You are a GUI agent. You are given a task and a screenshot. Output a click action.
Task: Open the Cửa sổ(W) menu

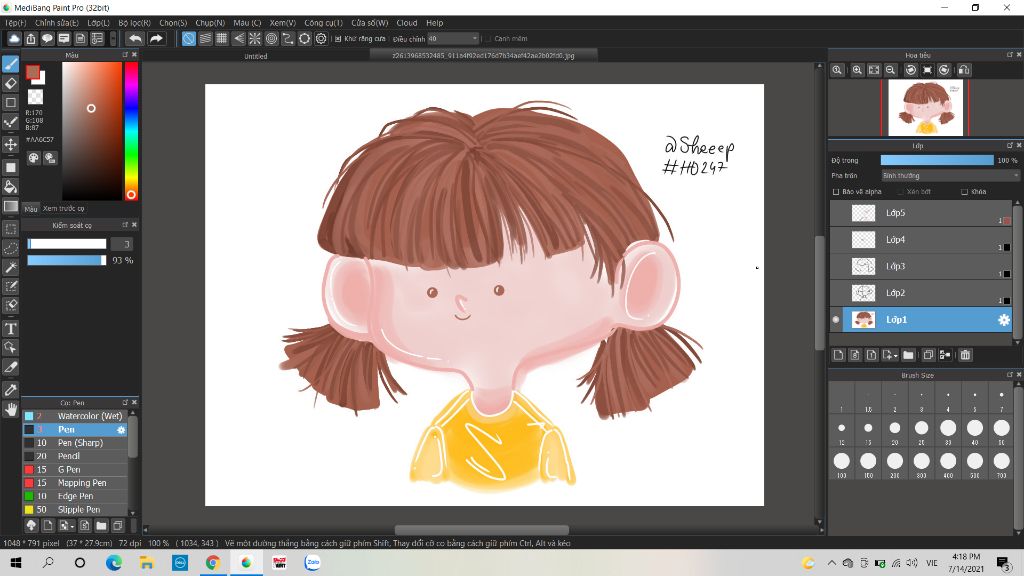point(370,23)
